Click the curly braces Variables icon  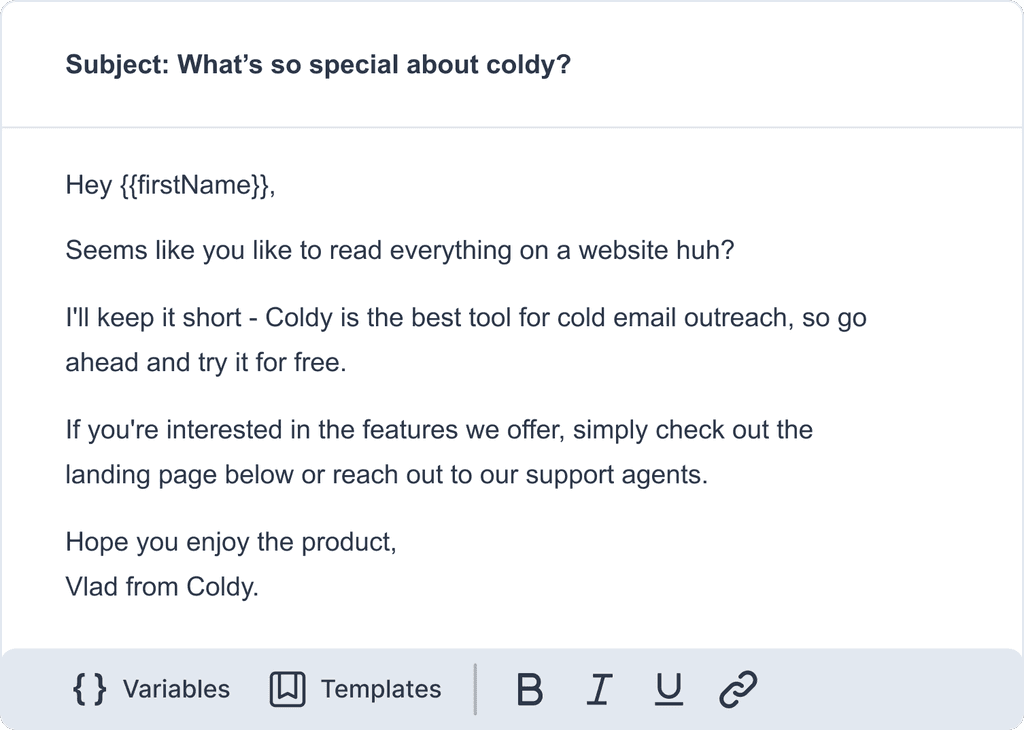(88, 689)
